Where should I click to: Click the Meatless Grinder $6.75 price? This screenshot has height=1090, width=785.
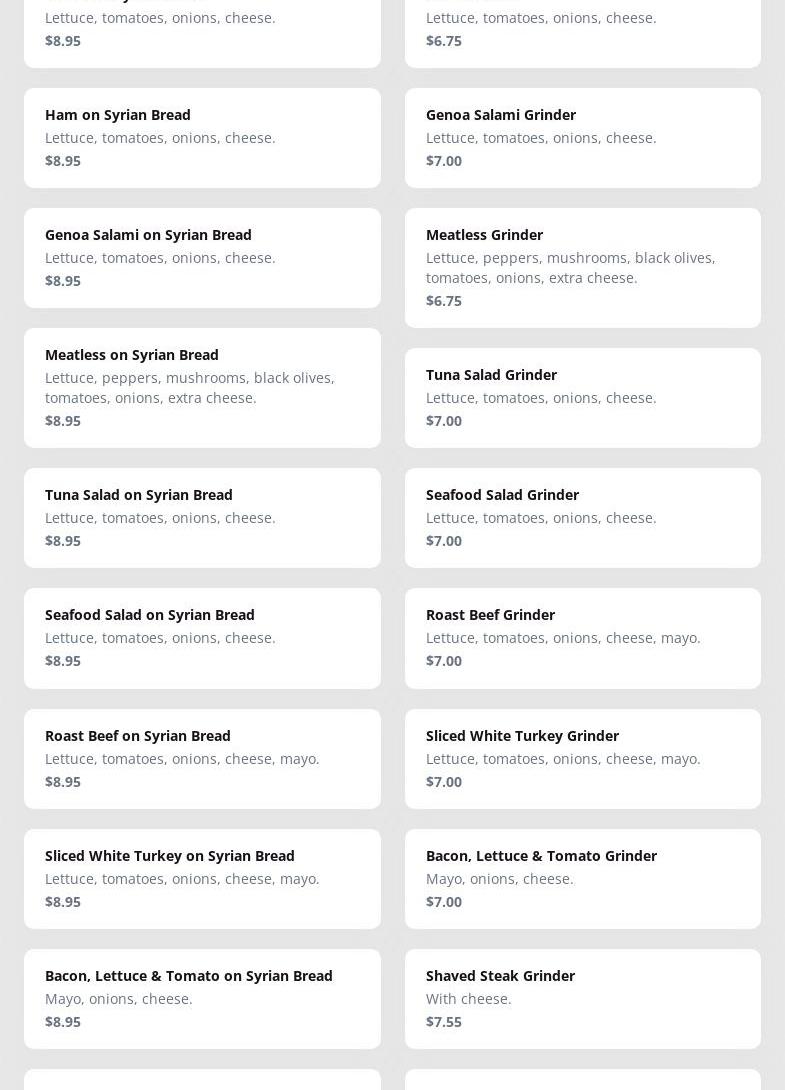[x=444, y=301]
